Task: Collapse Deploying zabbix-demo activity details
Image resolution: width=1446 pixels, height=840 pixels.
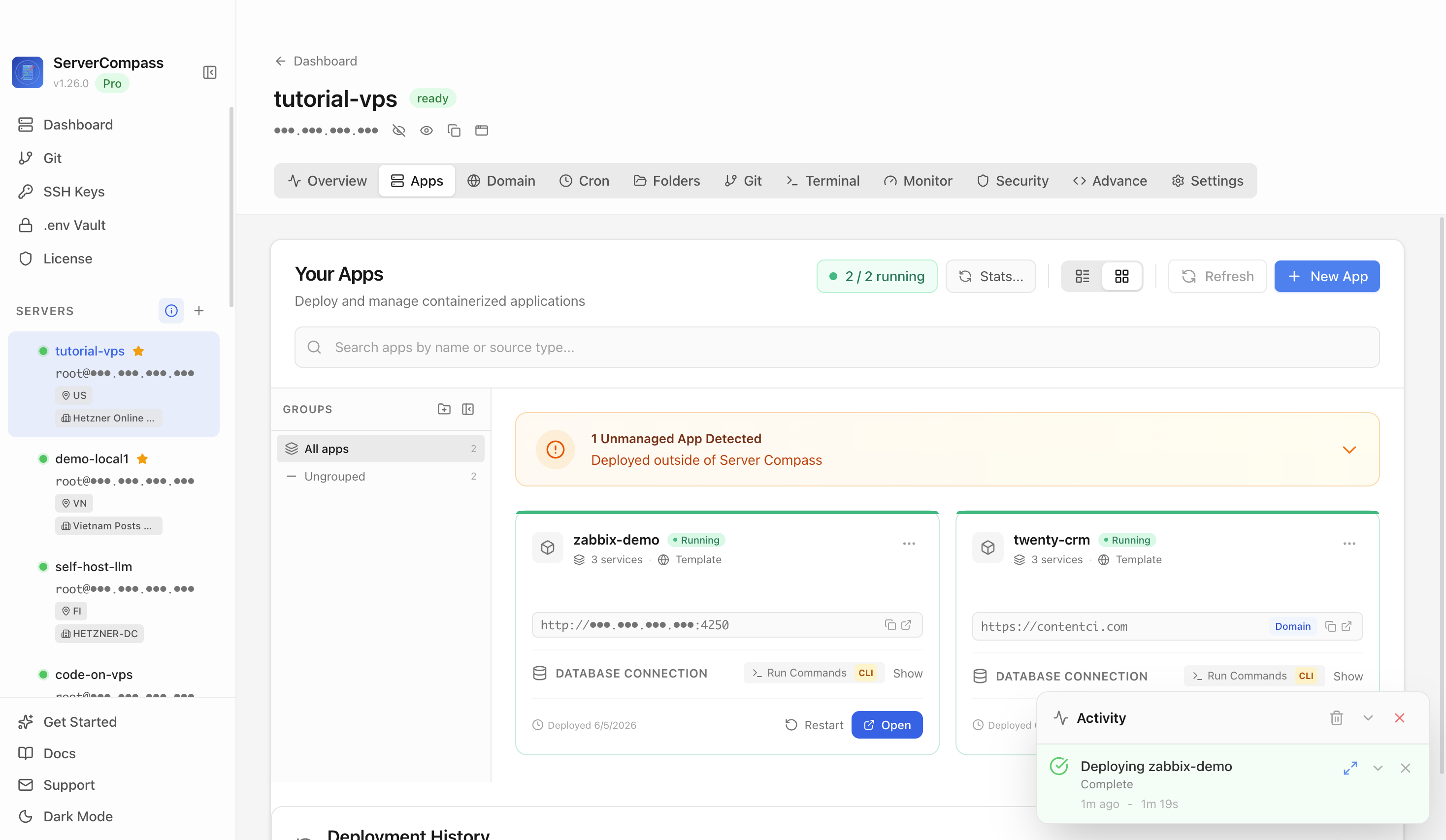Action: 1379,768
